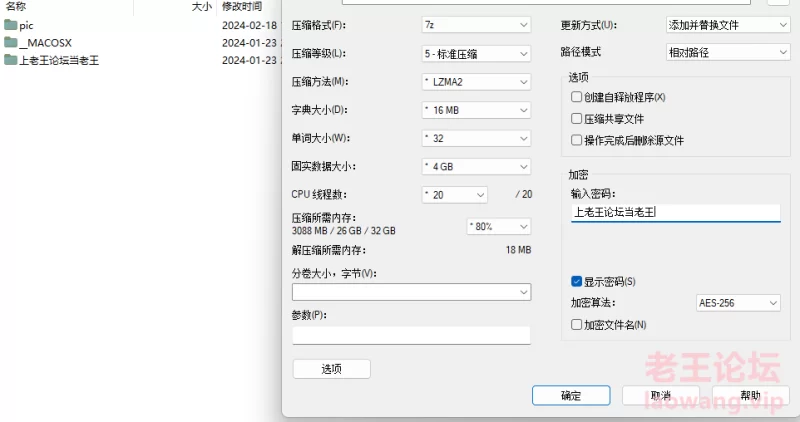Select the 上老王论坛当老王 folder name

[x=59, y=60]
